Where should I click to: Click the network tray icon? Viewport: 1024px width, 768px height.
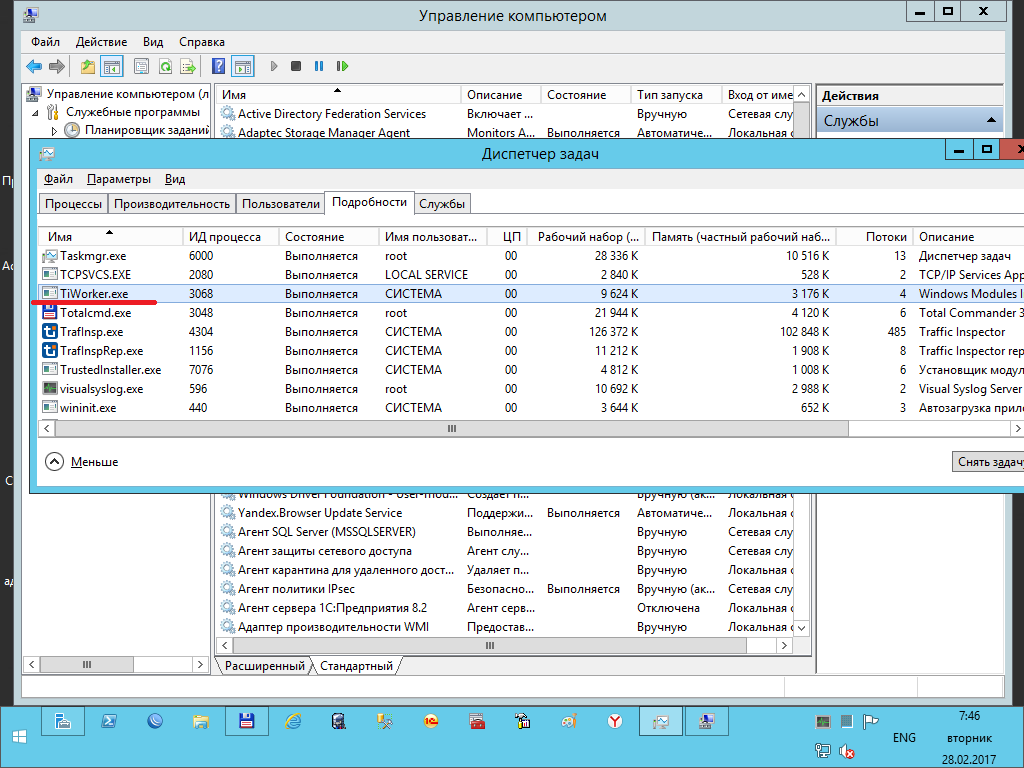[x=822, y=751]
